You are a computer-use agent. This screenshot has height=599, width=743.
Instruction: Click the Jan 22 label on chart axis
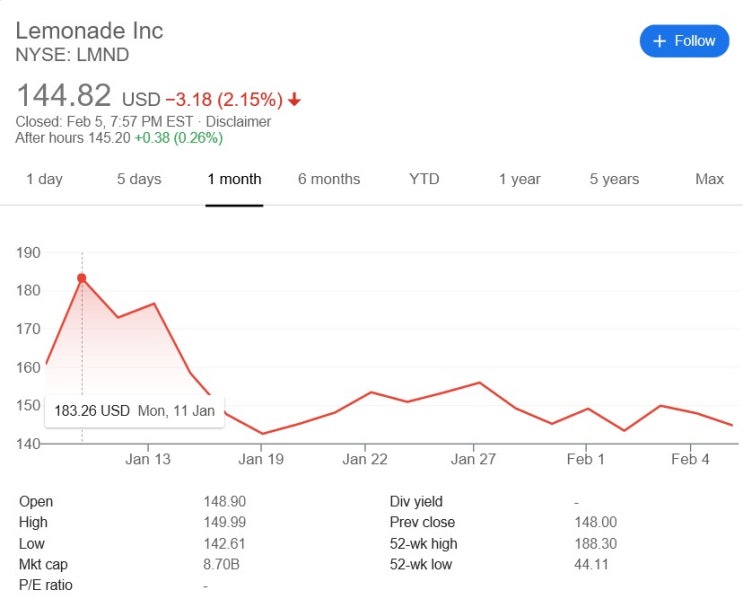coord(365,459)
